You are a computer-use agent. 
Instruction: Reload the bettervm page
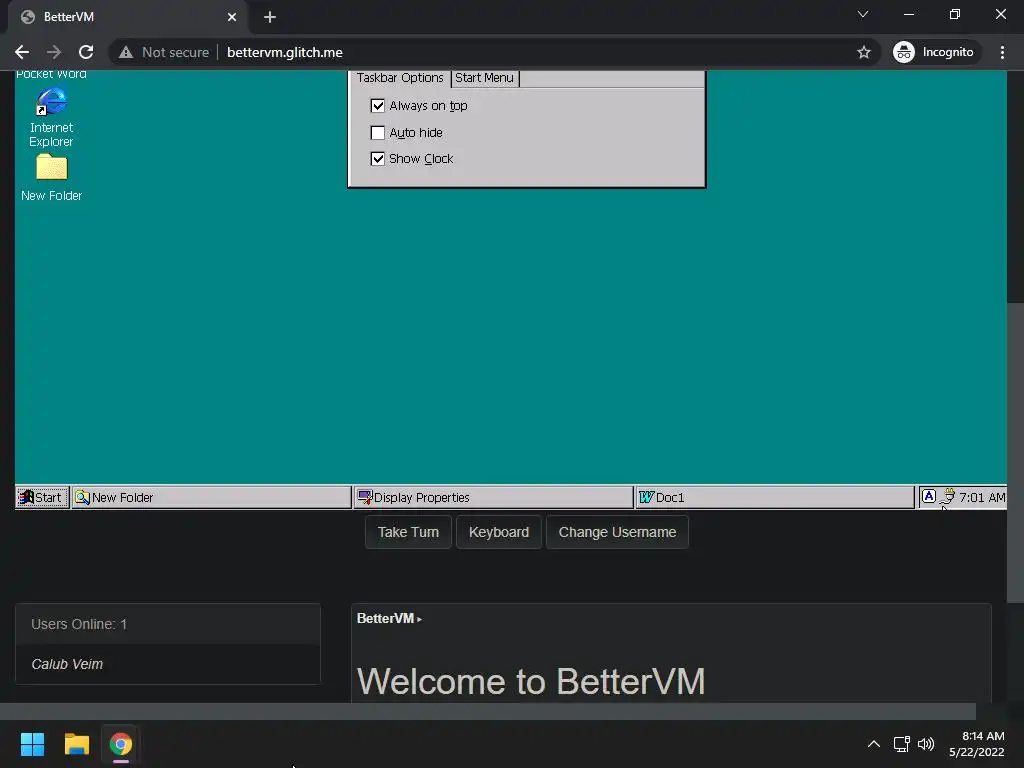click(x=86, y=52)
